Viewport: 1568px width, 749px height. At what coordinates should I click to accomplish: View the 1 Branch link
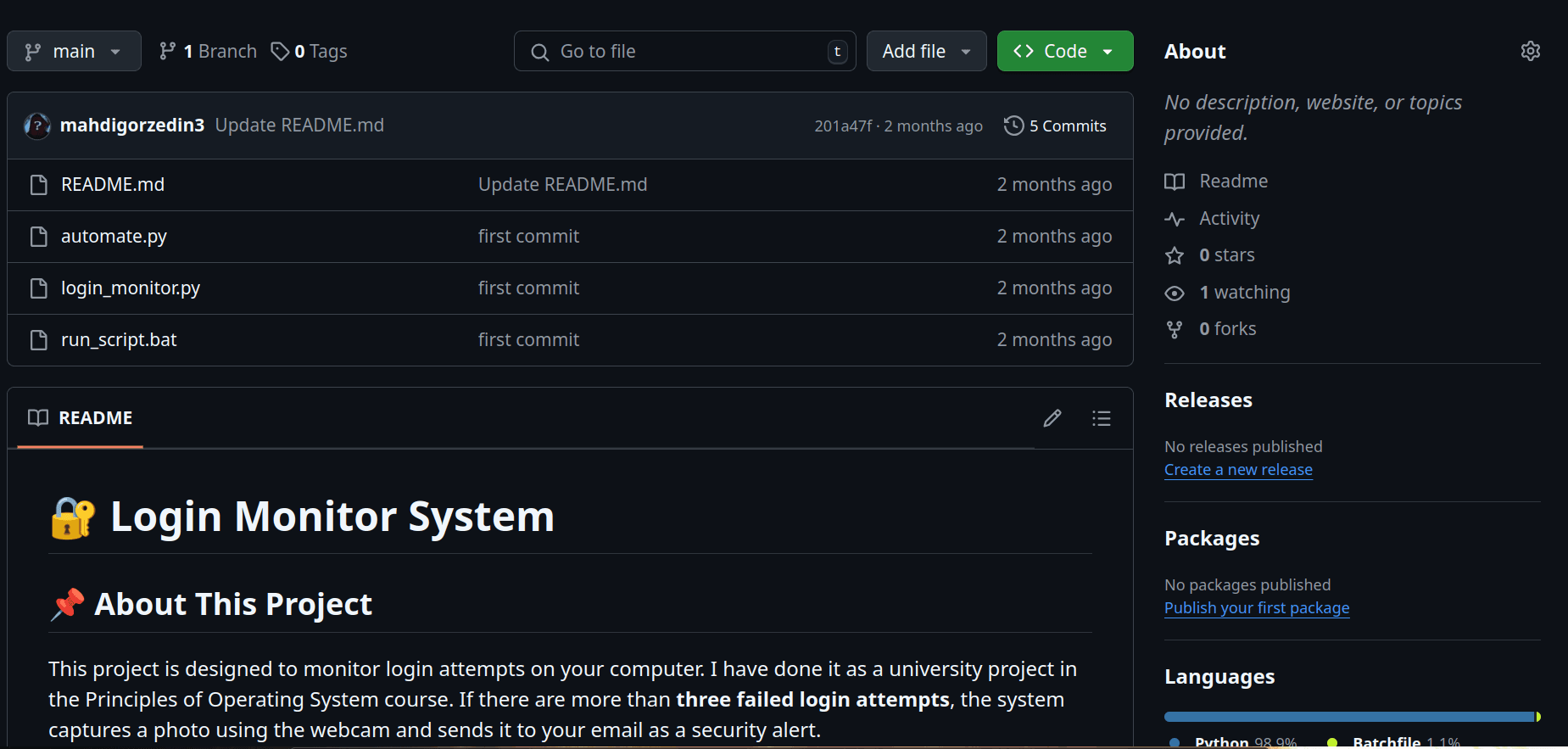pyautogui.click(x=208, y=51)
